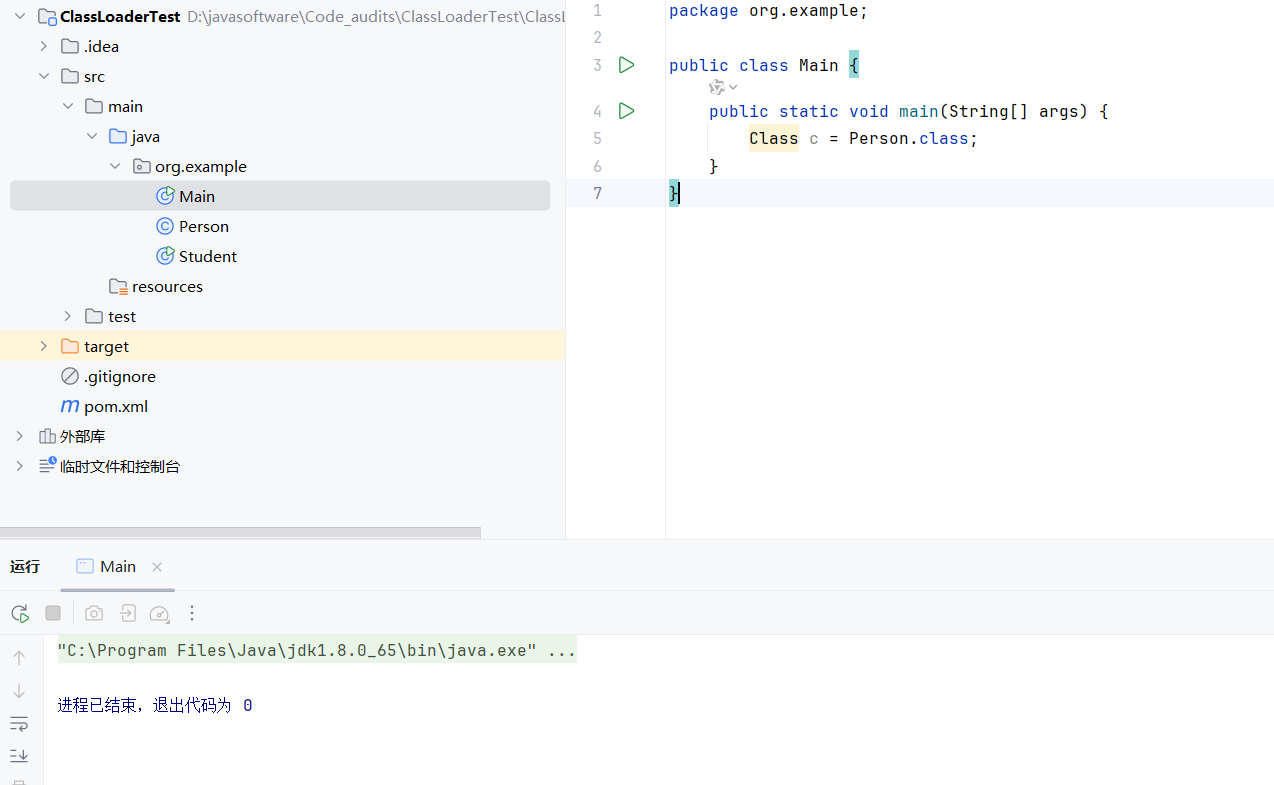
Task: Click the test folder icon
Action: tap(94, 316)
